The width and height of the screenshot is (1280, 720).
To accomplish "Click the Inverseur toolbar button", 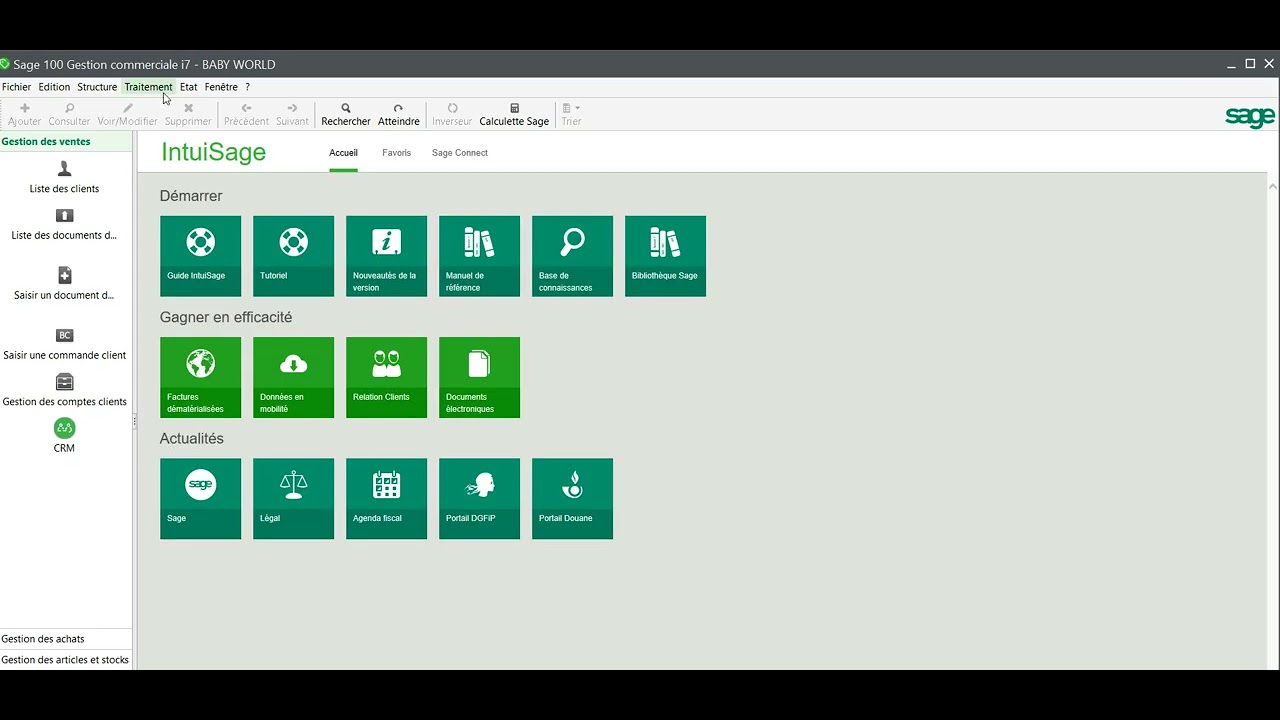I will coord(452,114).
